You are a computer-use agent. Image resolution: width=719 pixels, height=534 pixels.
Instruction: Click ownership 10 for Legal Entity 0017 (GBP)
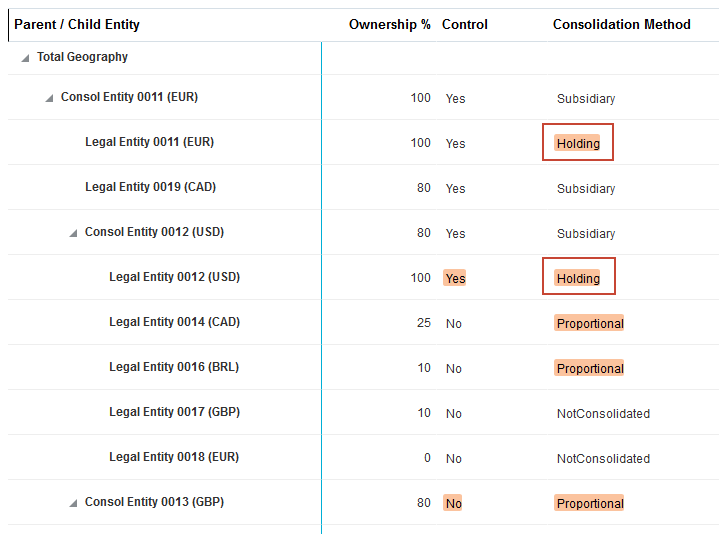click(424, 413)
